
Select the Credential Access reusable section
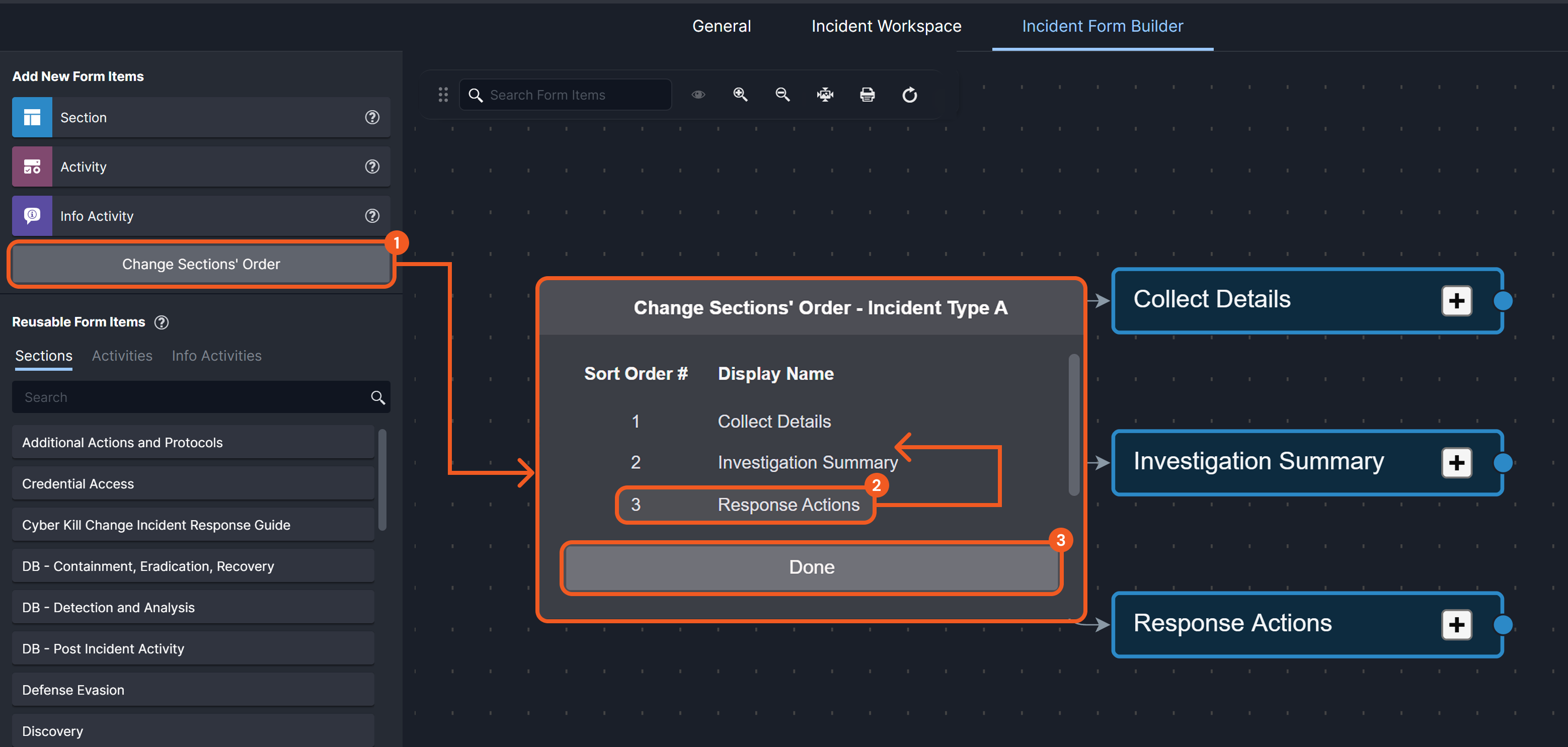pos(192,483)
